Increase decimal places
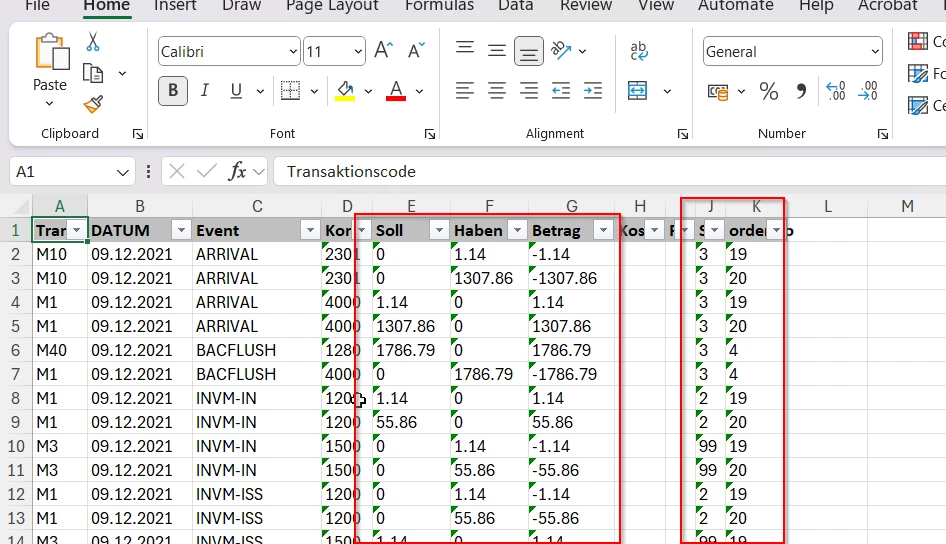 tap(836, 91)
